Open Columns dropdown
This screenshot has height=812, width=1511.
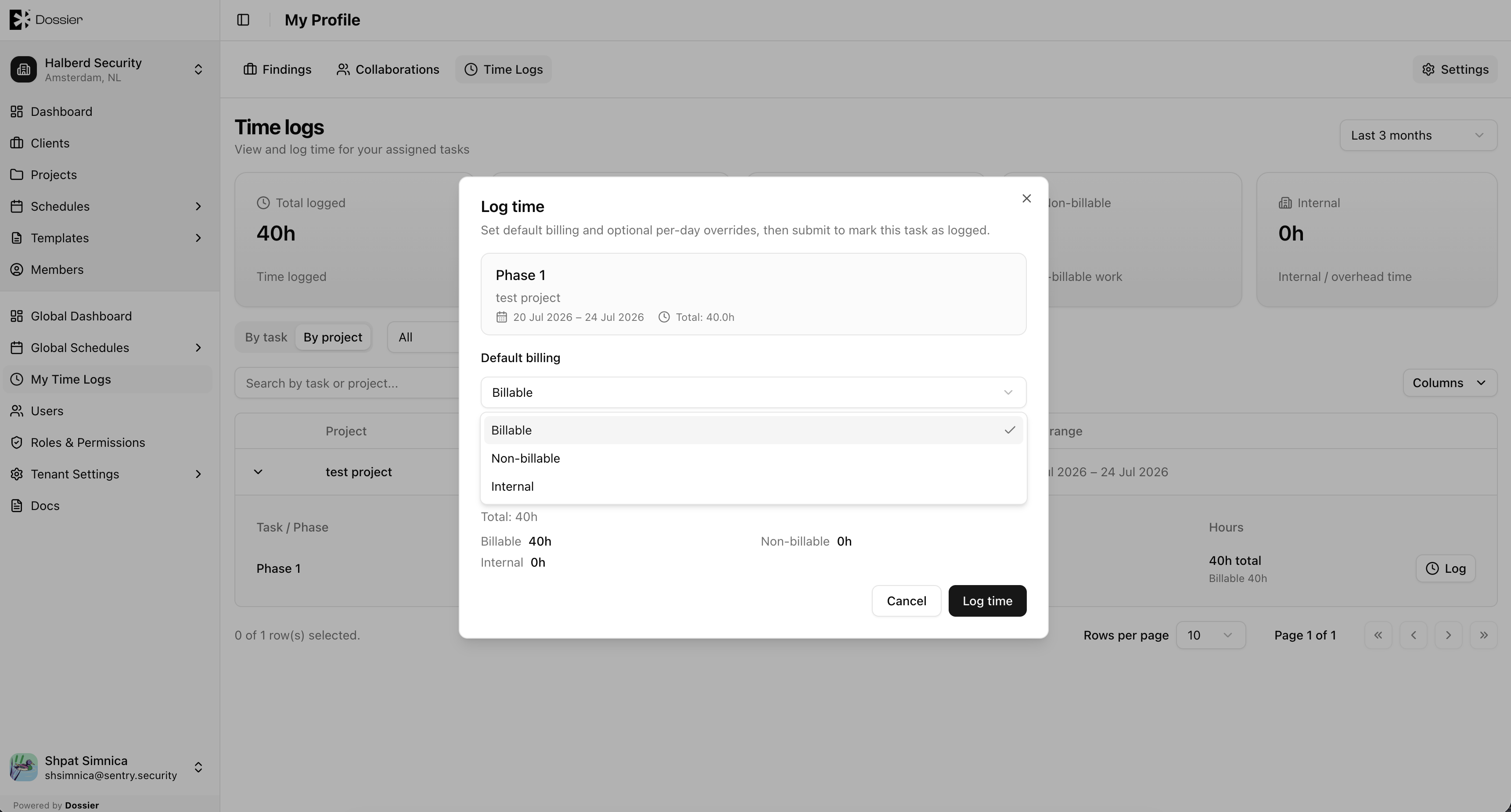click(x=1450, y=383)
